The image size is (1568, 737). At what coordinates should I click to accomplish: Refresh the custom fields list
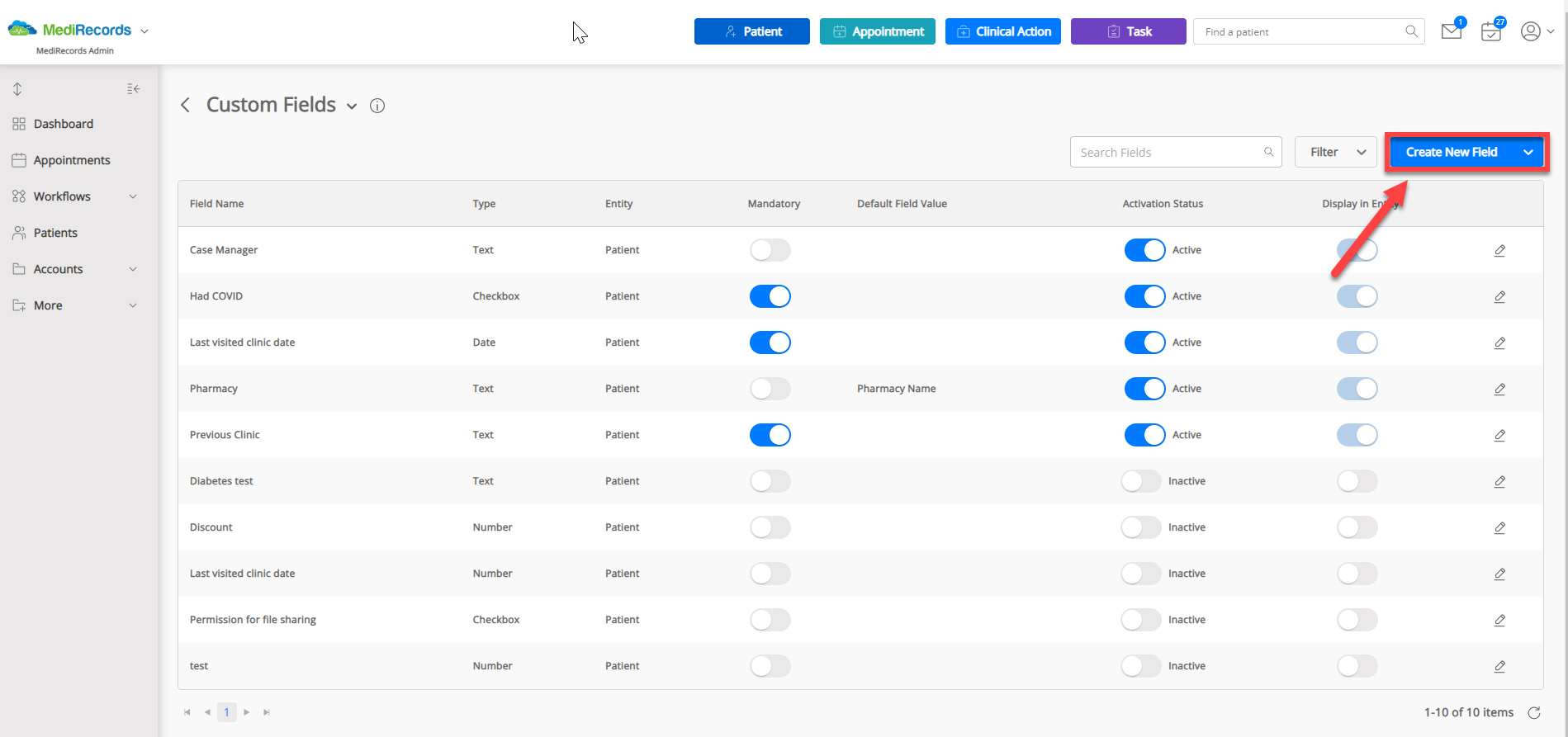pyautogui.click(x=1534, y=712)
